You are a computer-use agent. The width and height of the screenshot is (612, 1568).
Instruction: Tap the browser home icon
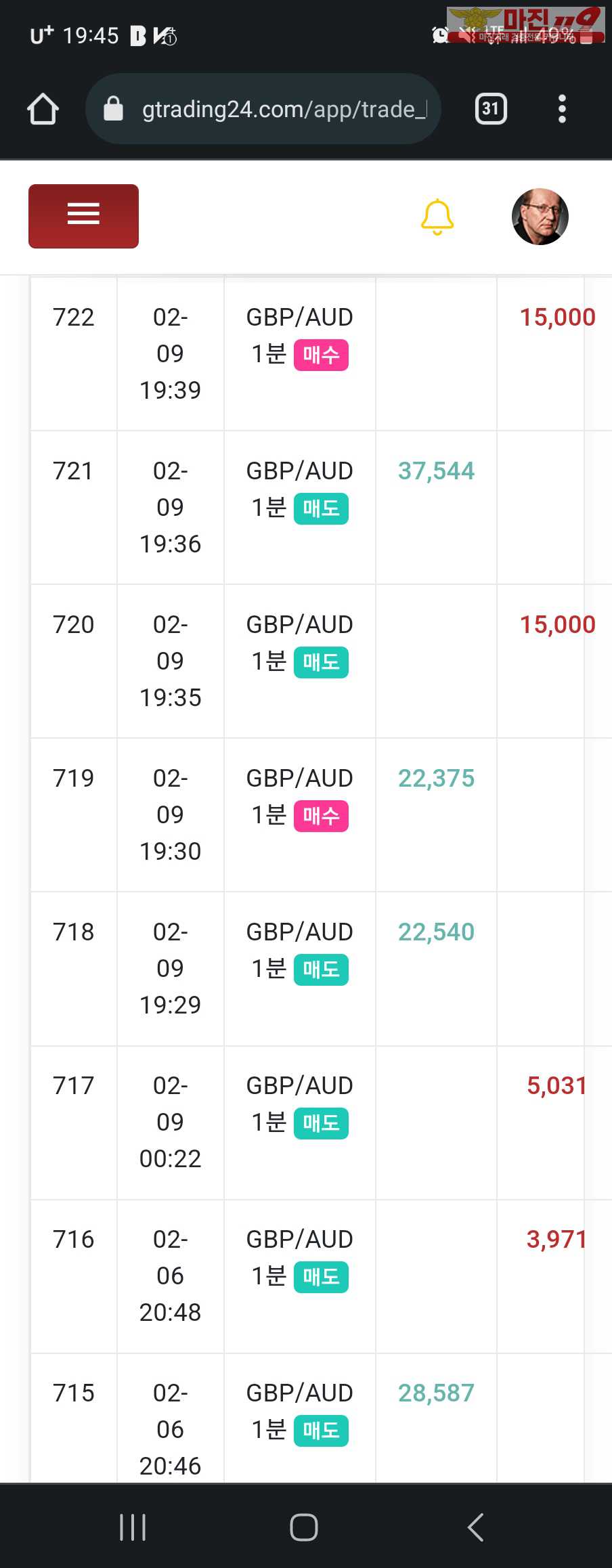pos(43,109)
